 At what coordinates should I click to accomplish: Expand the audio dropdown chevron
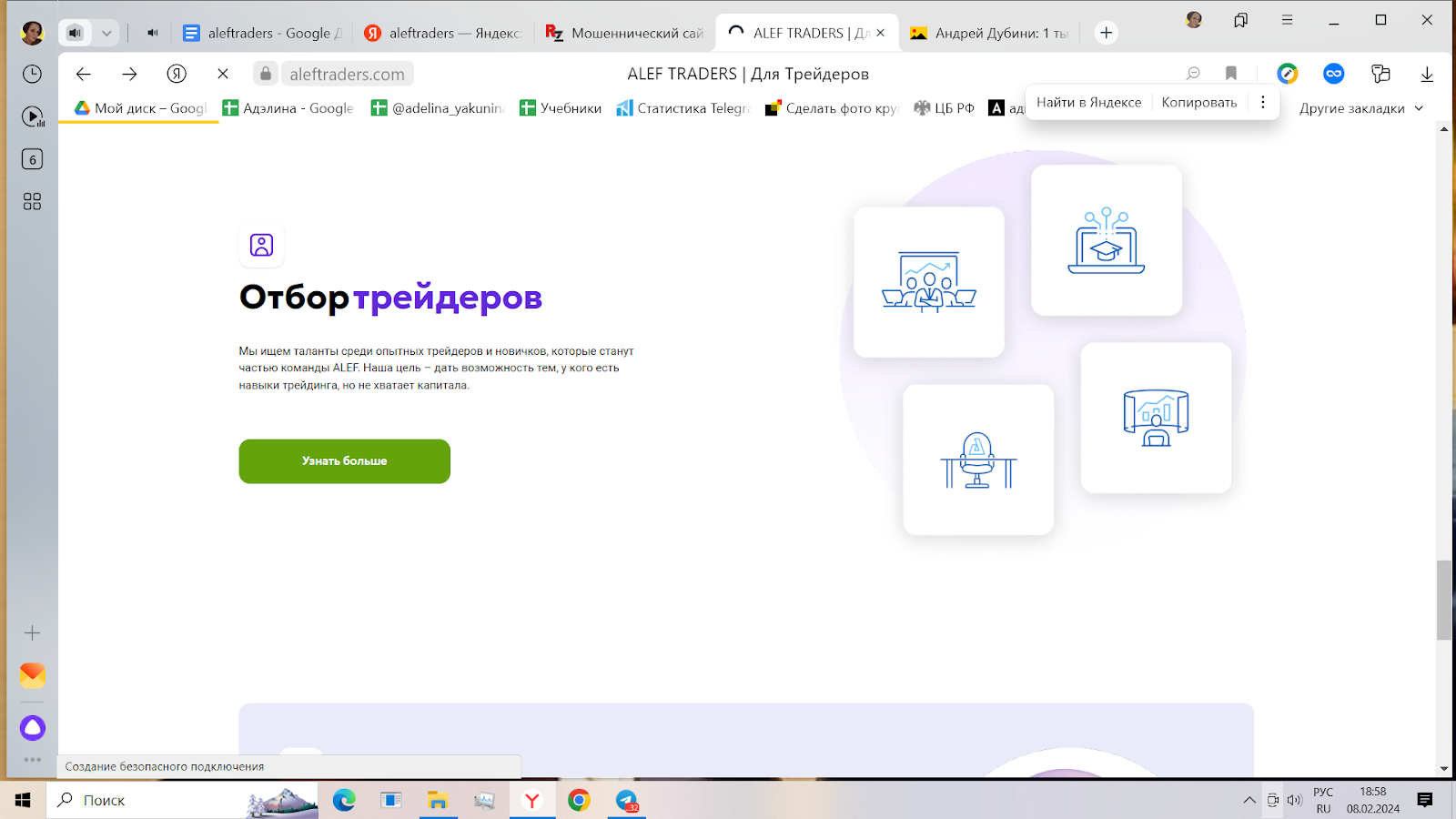[x=106, y=33]
